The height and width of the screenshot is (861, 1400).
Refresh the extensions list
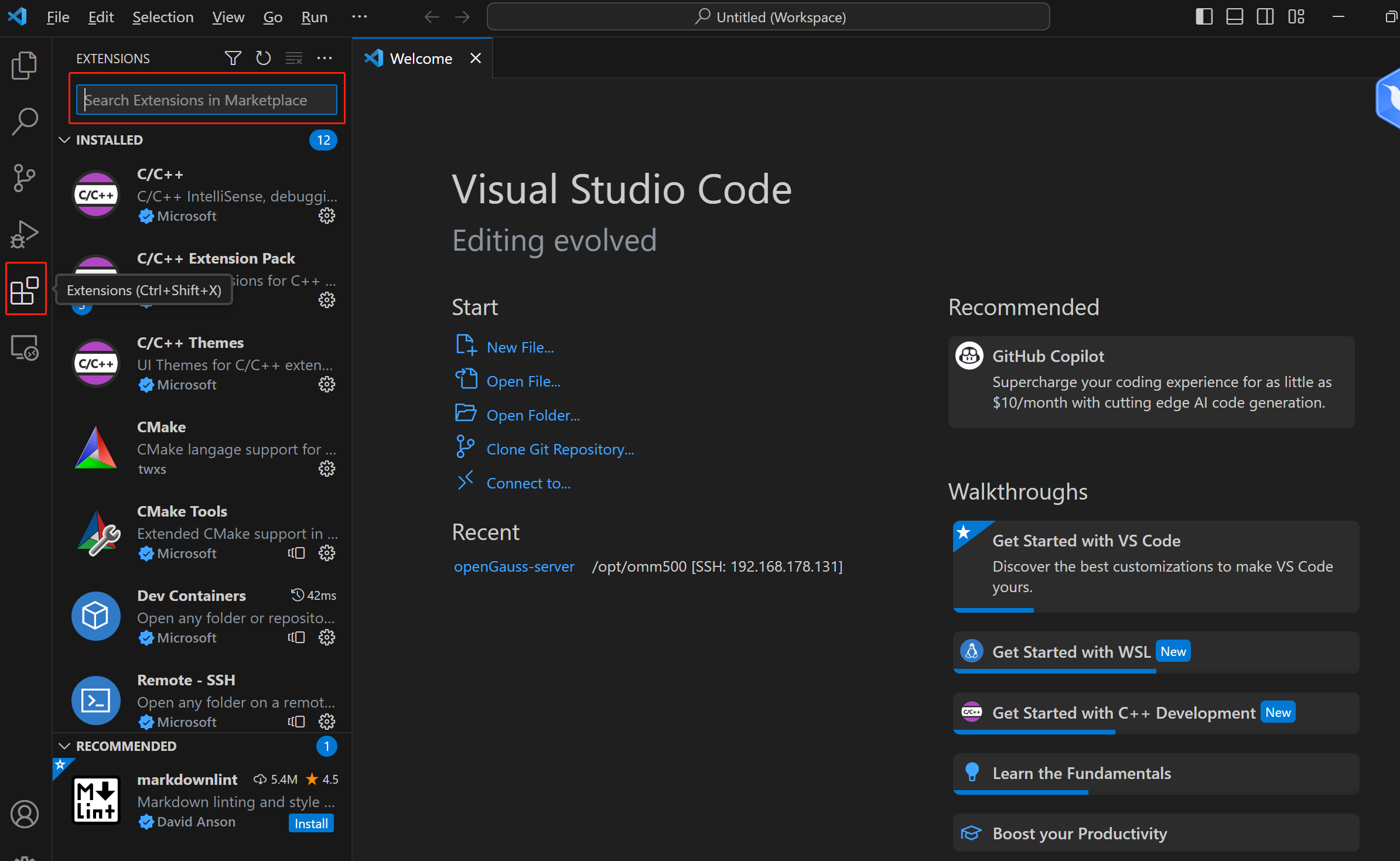(263, 58)
